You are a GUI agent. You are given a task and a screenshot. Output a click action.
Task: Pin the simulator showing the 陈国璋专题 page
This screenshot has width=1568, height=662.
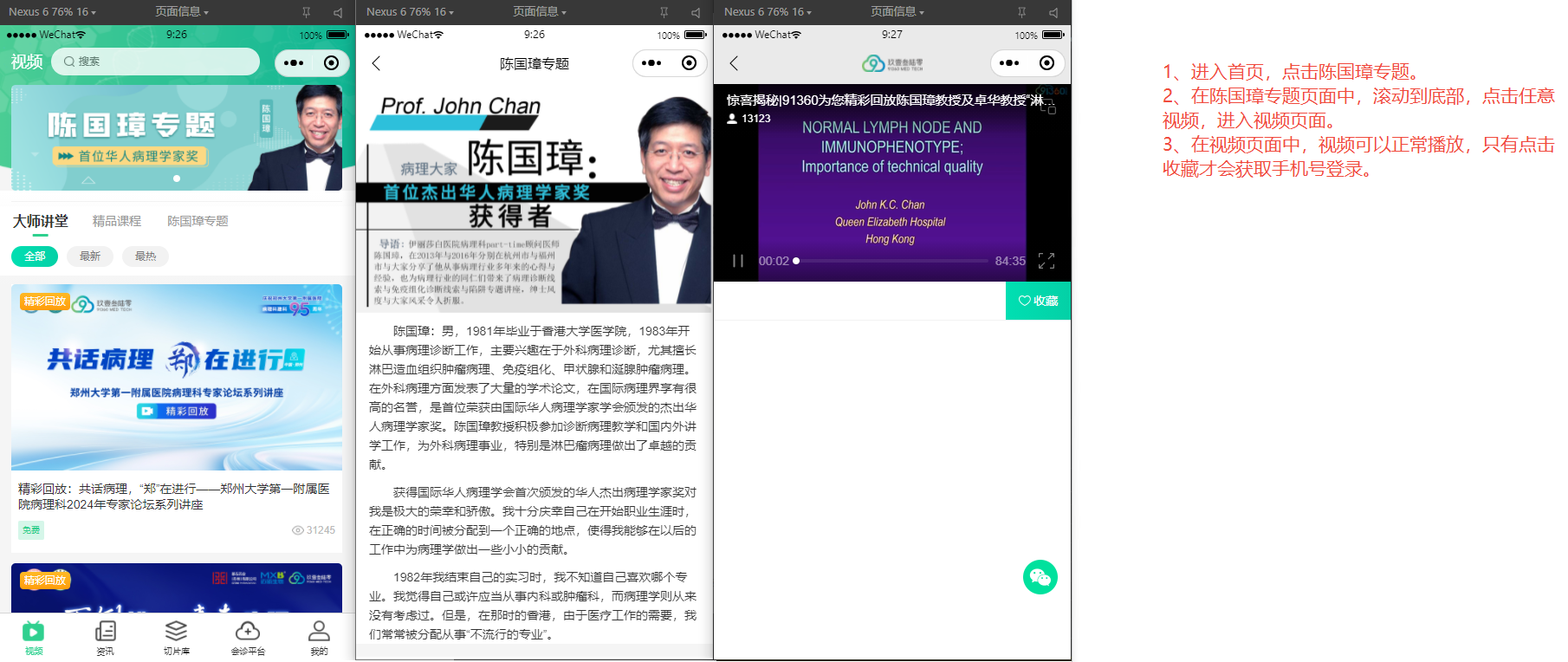(x=664, y=12)
